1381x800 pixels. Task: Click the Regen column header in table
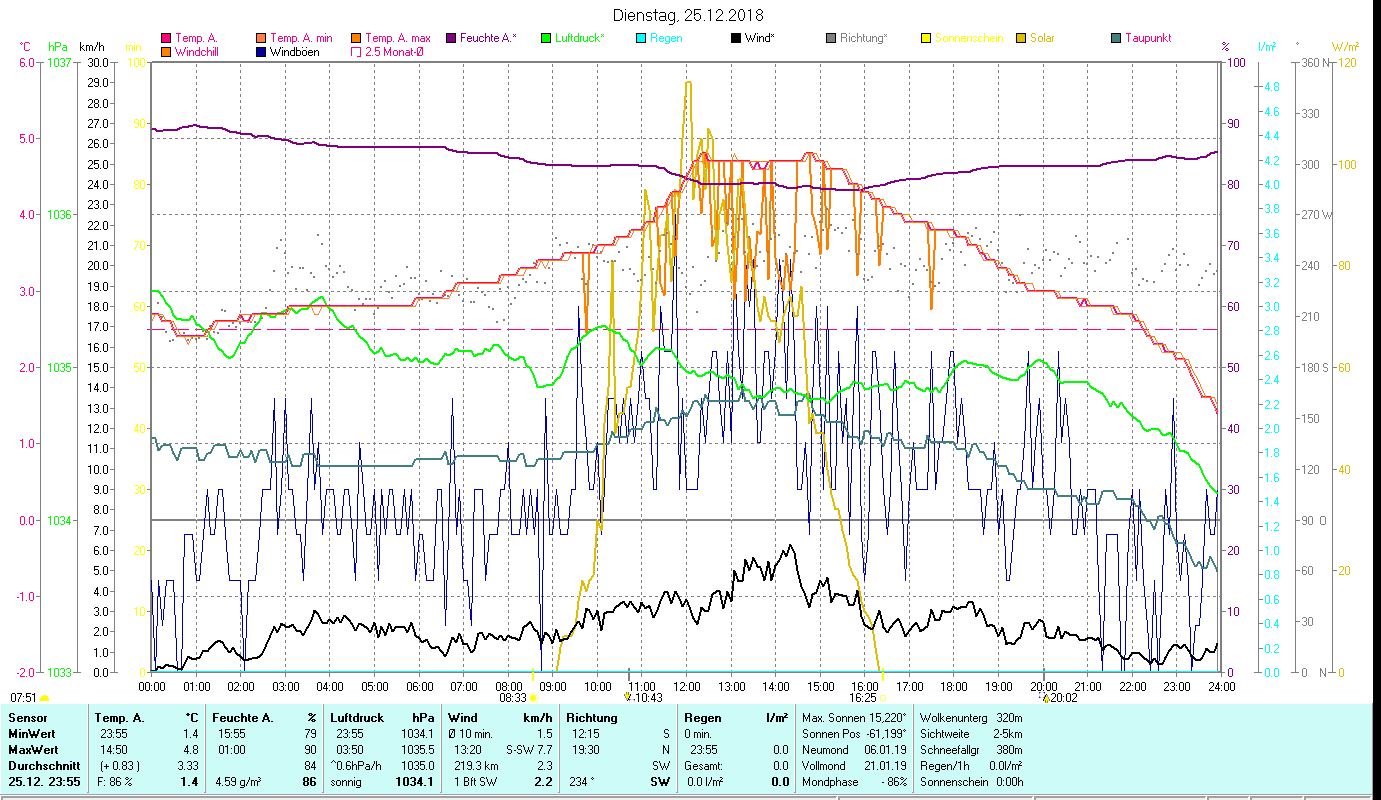701,718
